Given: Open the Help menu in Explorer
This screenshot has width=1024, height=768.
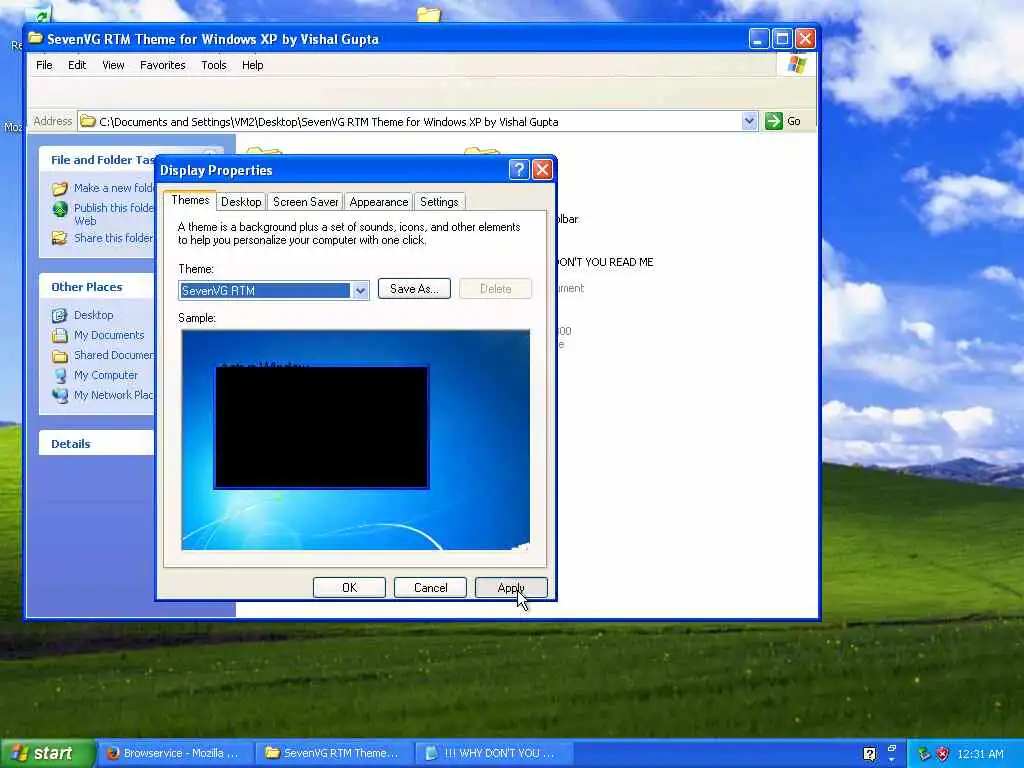Looking at the screenshot, I should point(253,65).
